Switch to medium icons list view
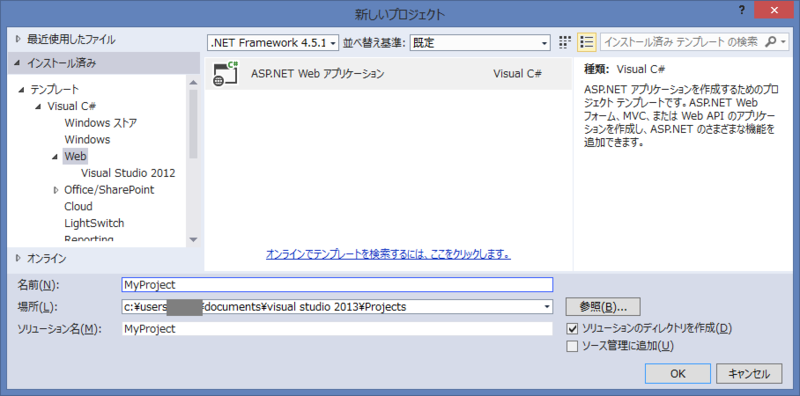Image resolution: width=800 pixels, height=396 pixels. click(x=587, y=42)
